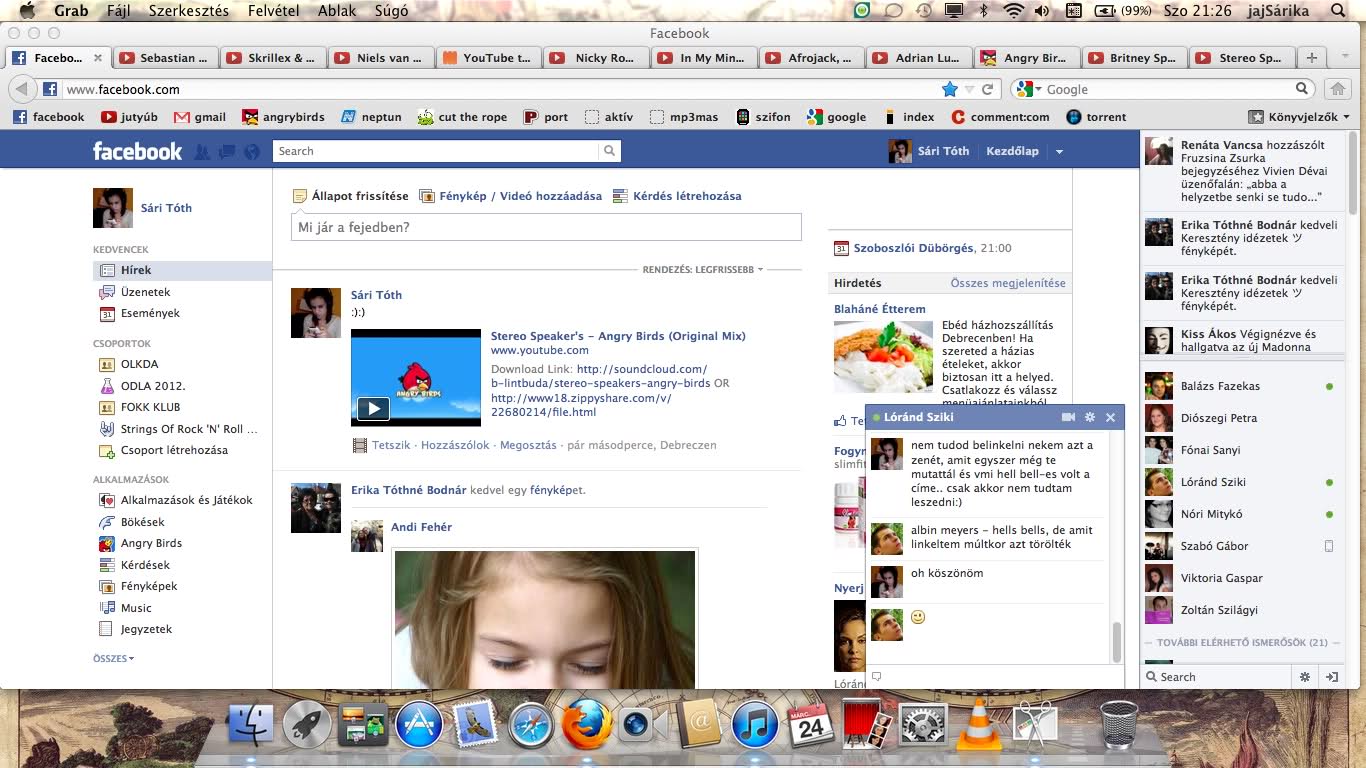Open Finder from the Dock
Viewport: 1366px width, 768px height.
(251, 724)
